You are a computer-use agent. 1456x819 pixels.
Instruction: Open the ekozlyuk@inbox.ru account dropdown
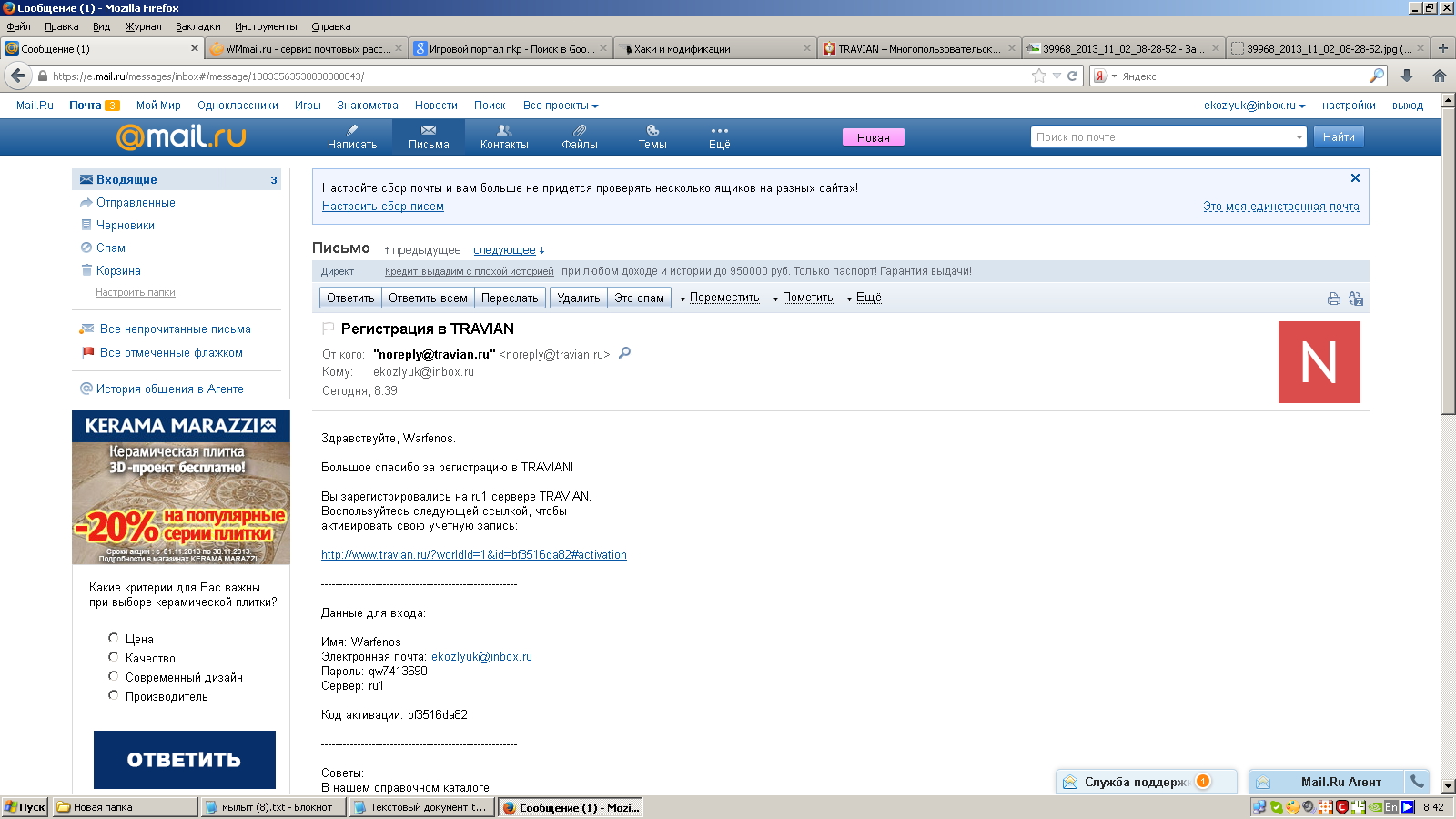pos(1254,106)
